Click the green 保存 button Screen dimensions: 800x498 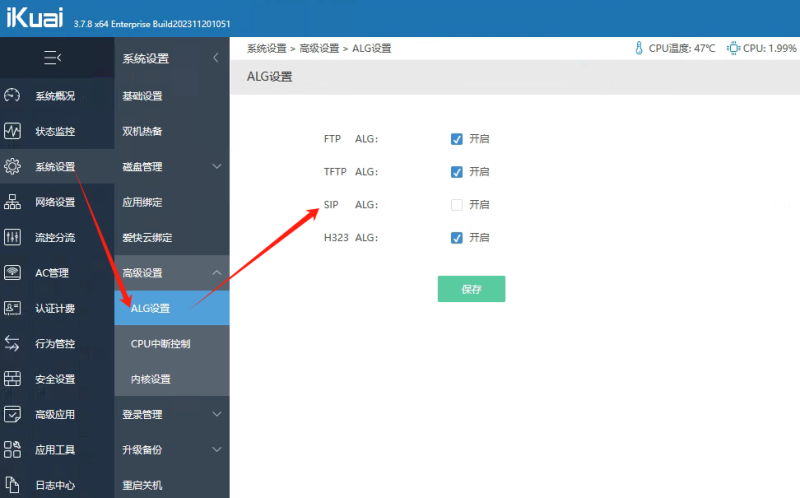471,289
